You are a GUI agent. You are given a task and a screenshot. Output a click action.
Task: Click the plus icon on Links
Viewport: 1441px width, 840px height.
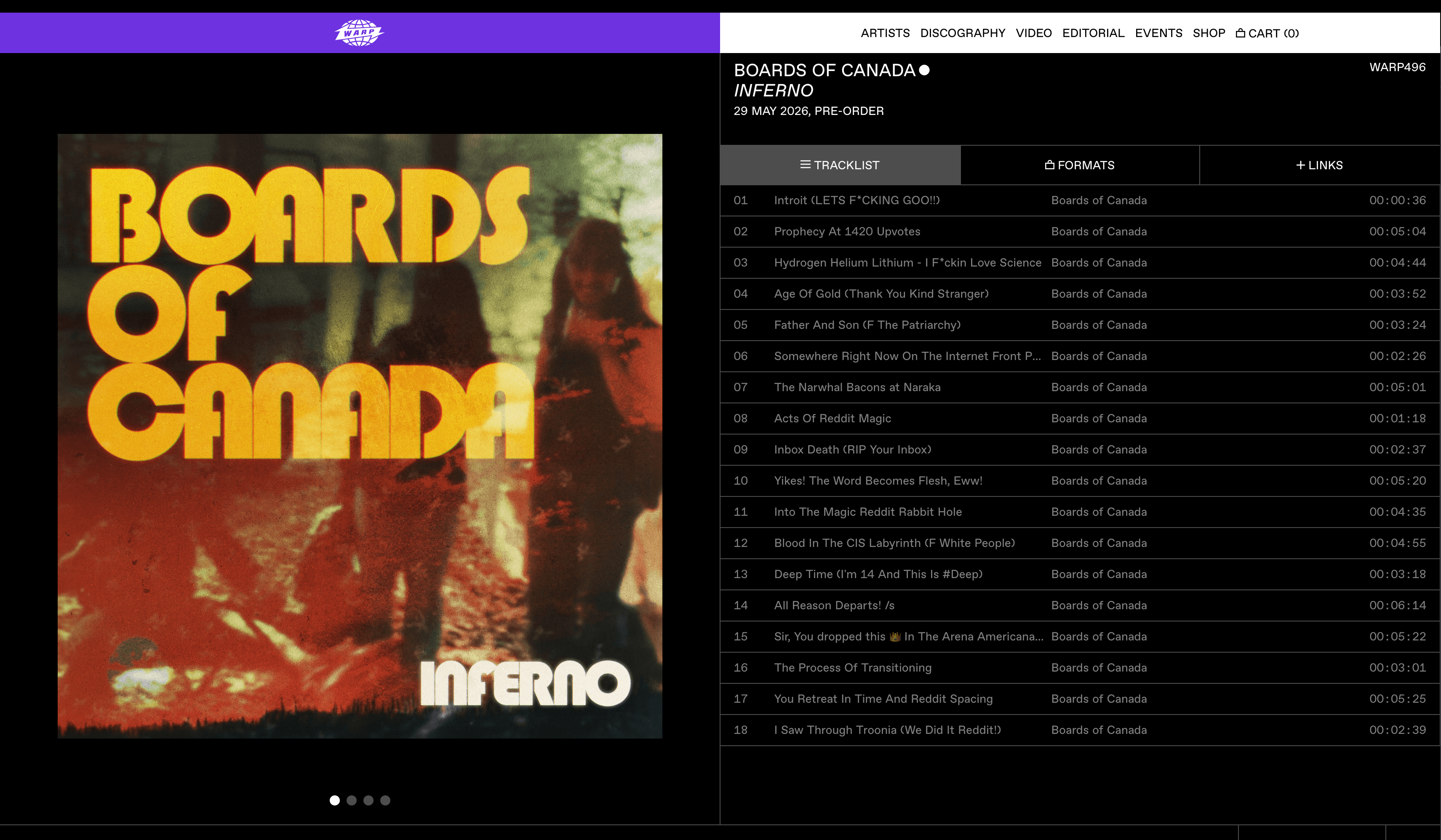click(1300, 165)
